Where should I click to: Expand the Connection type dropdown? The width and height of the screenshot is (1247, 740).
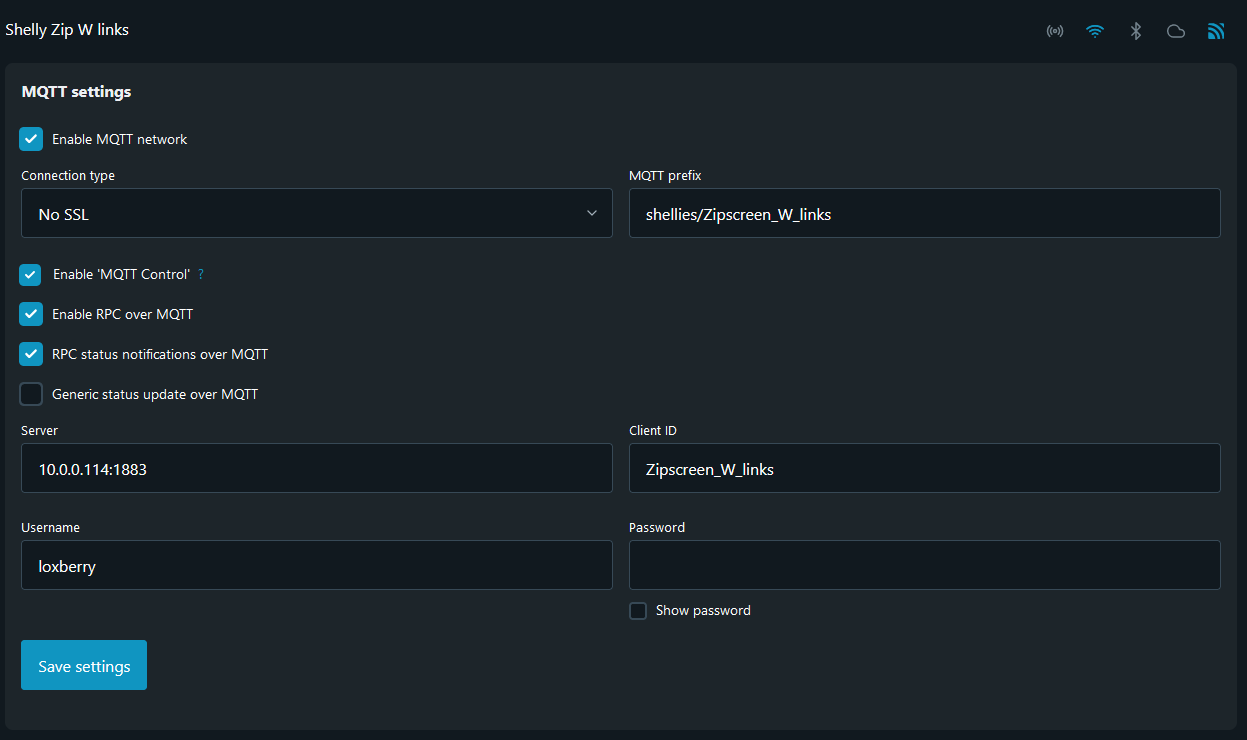tap(316, 214)
